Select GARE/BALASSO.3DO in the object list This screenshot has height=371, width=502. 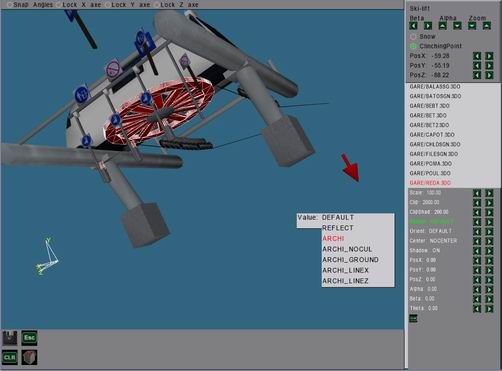point(435,87)
